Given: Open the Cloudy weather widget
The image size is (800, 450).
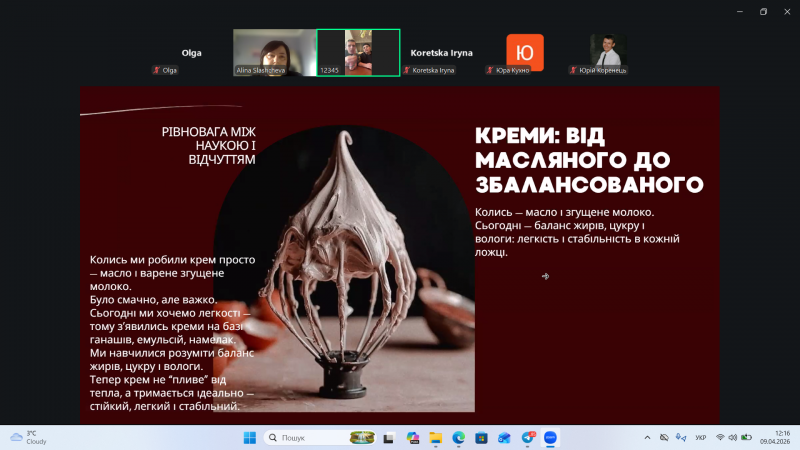Looking at the screenshot, I should tap(28, 438).
